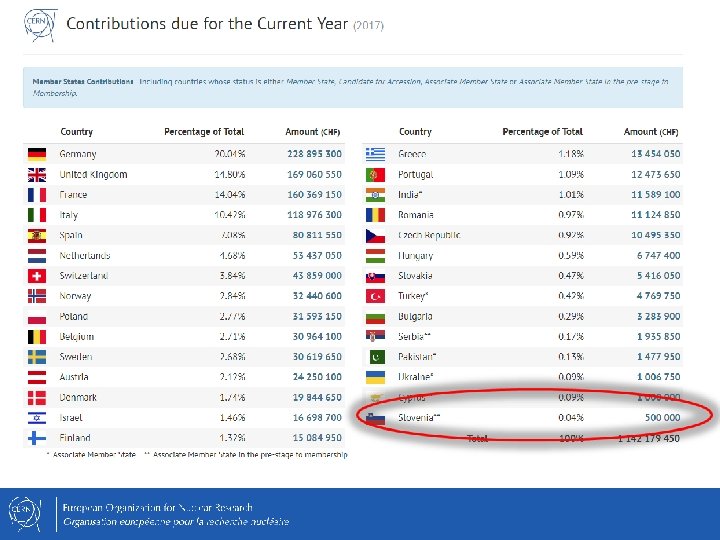Image resolution: width=720 pixels, height=540 pixels.
Task: Click the left table's Amount (CHF) header
Action: coord(313,132)
